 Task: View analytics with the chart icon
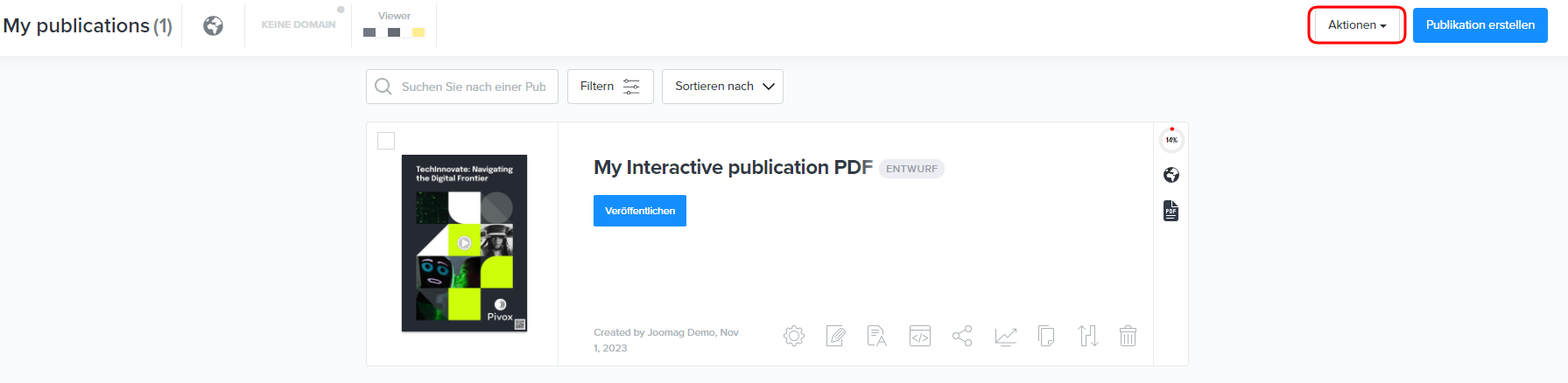1005,336
